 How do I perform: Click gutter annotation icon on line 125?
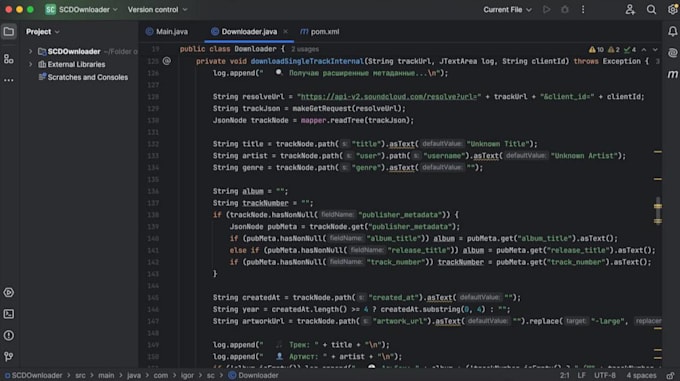point(167,61)
